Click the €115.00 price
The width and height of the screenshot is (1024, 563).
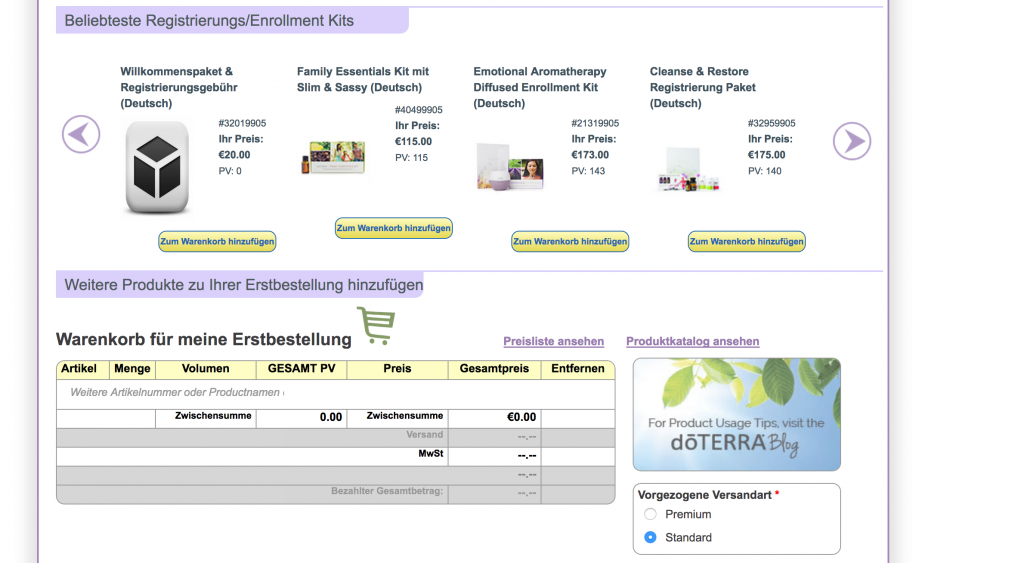(x=413, y=142)
